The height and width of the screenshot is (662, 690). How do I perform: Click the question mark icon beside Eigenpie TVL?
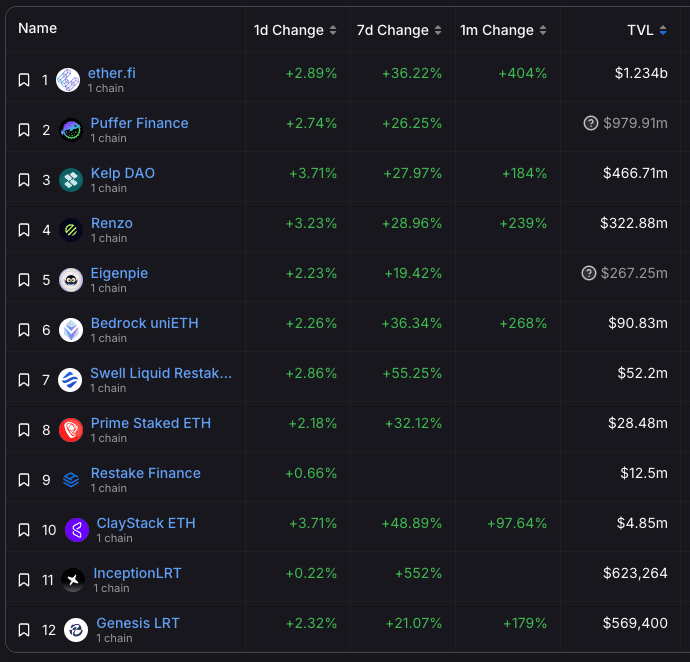pos(591,273)
